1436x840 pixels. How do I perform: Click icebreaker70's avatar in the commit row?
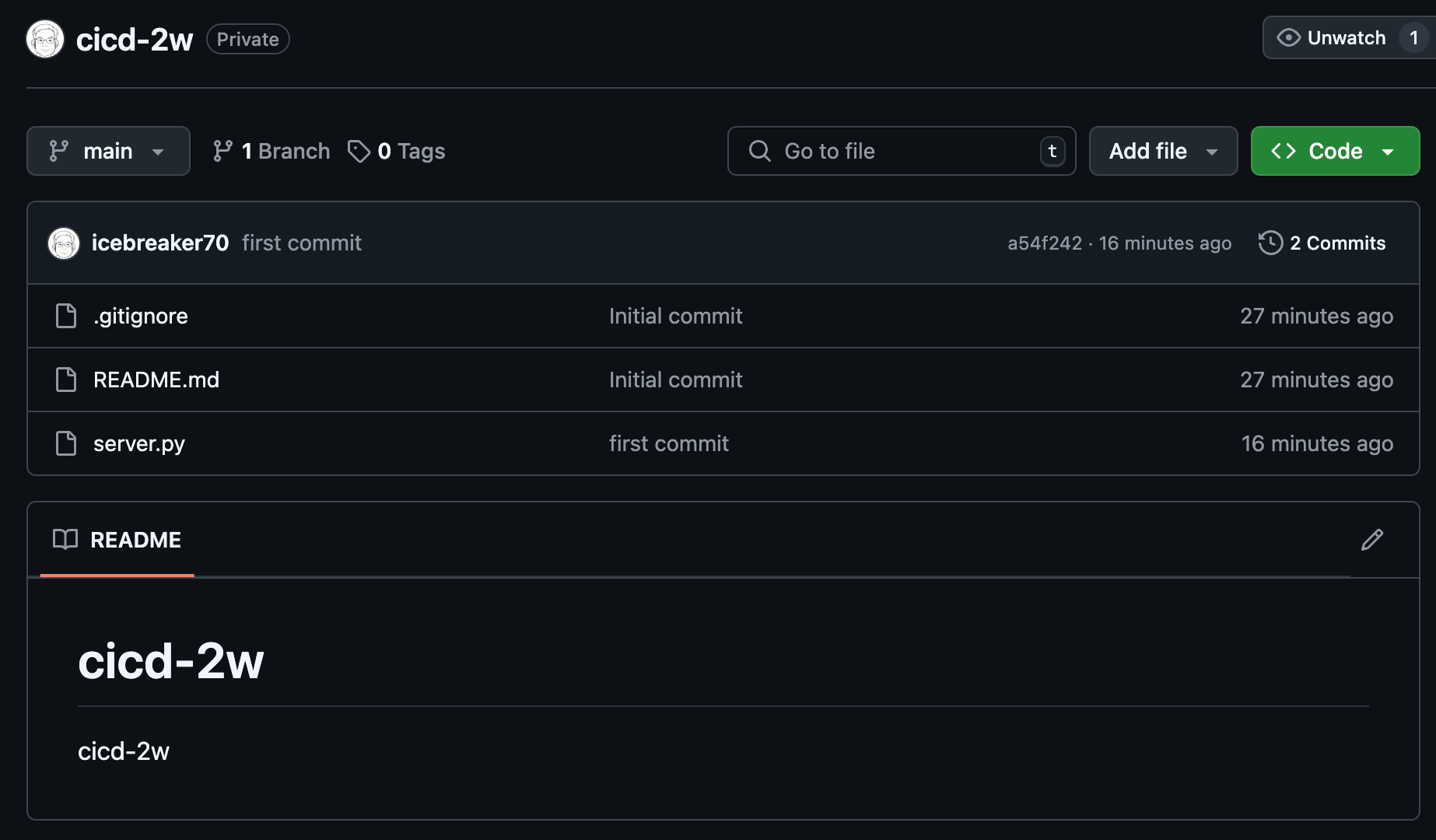click(x=64, y=243)
